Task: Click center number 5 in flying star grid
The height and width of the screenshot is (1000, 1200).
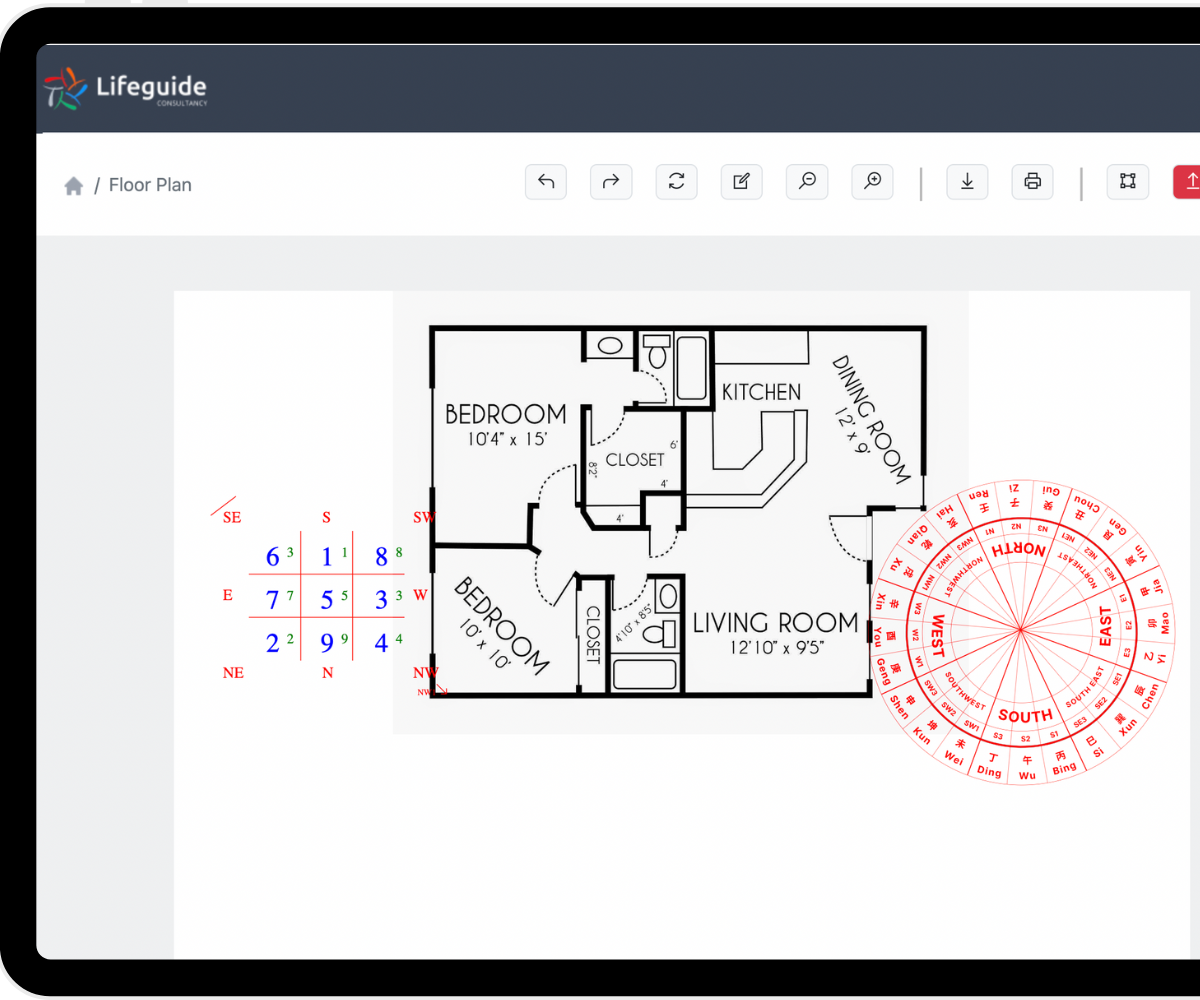Action: pos(327,600)
